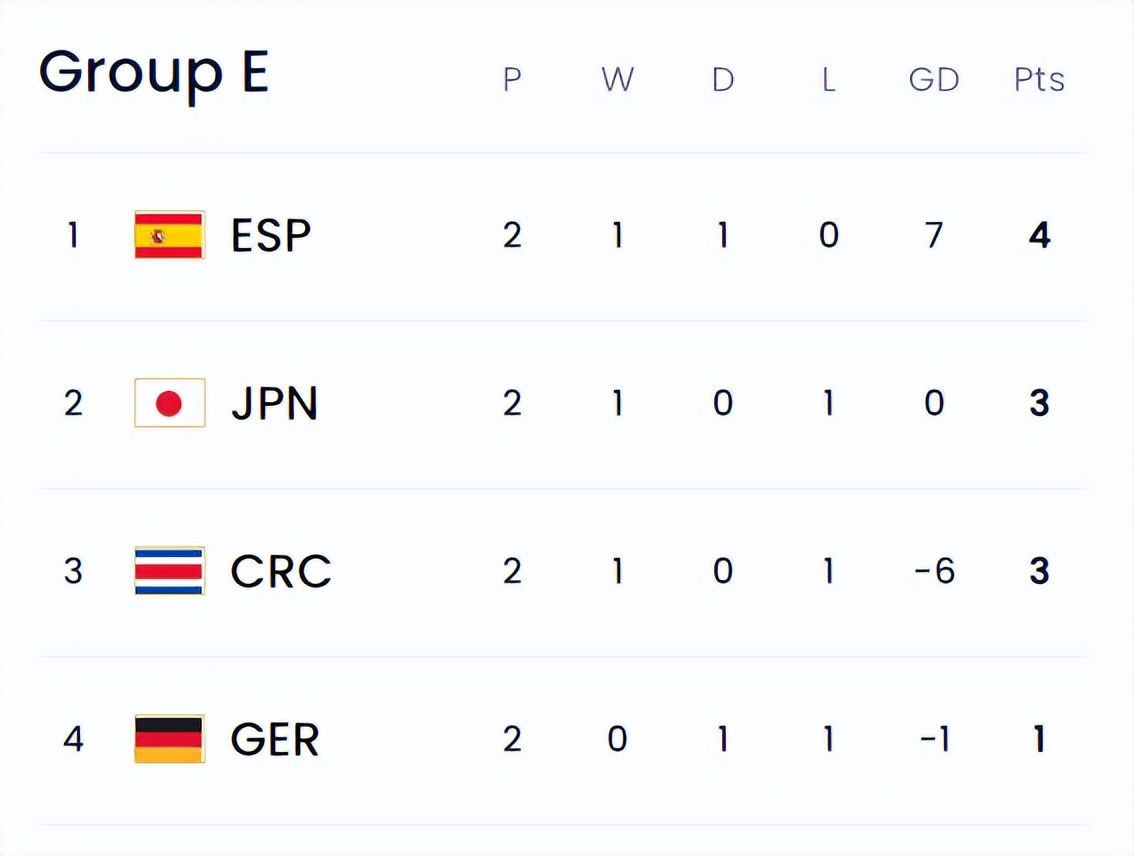Click the W column header
Viewport: 1134px width, 856px height.
[x=617, y=80]
